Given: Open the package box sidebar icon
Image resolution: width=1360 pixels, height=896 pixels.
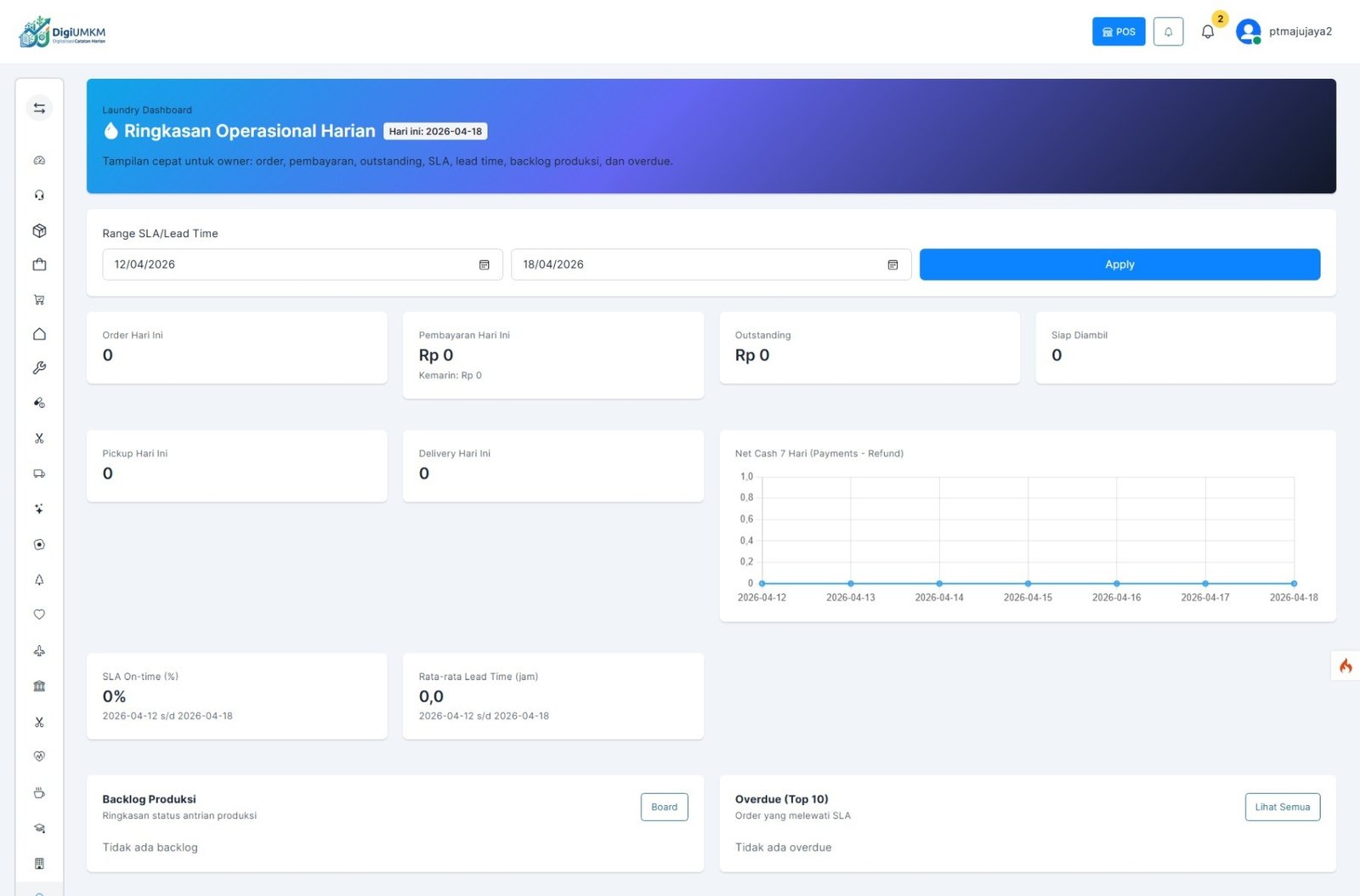Looking at the screenshot, I should coord(39,230).
